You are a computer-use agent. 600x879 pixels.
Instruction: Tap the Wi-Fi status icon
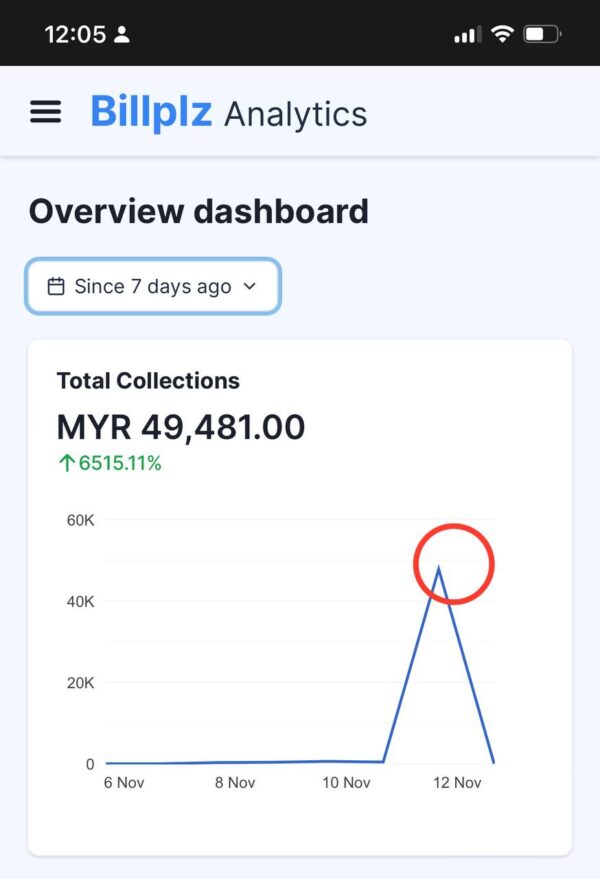coord(502,34)
